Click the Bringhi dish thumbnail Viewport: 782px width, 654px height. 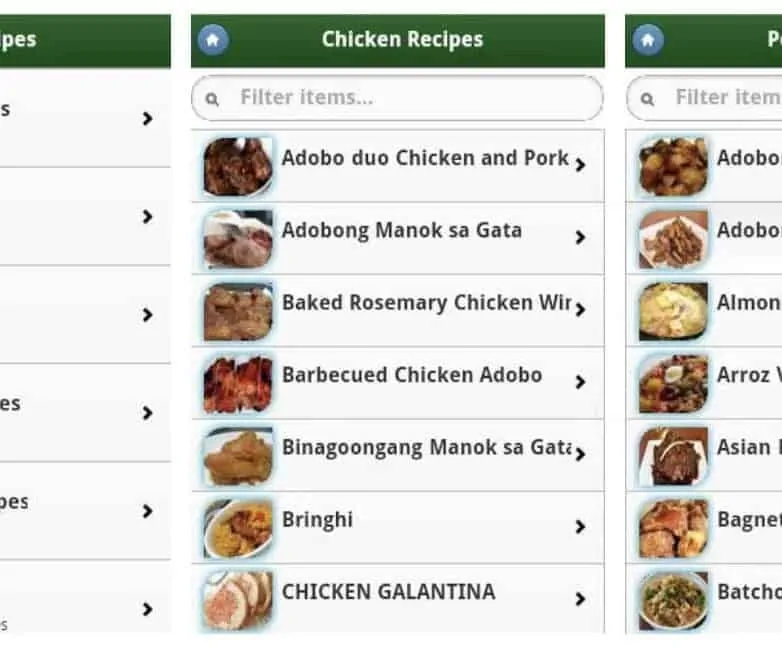pyautogui.click(x=238, y=528)
